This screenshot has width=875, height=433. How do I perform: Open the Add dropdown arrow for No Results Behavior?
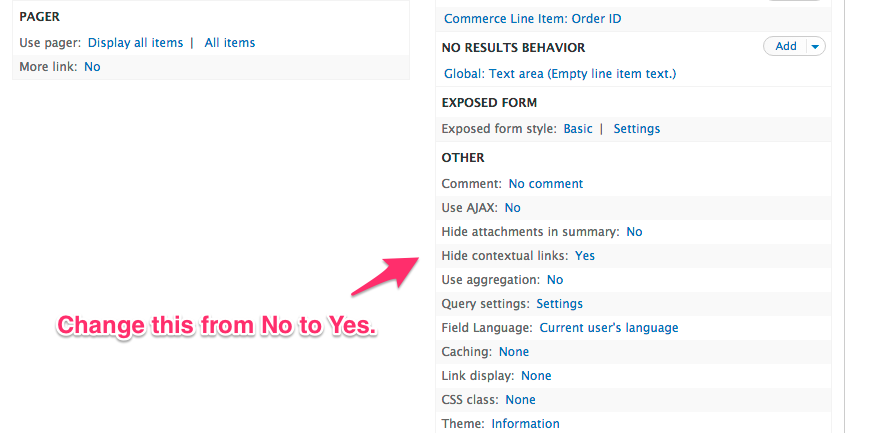(815, 46)
